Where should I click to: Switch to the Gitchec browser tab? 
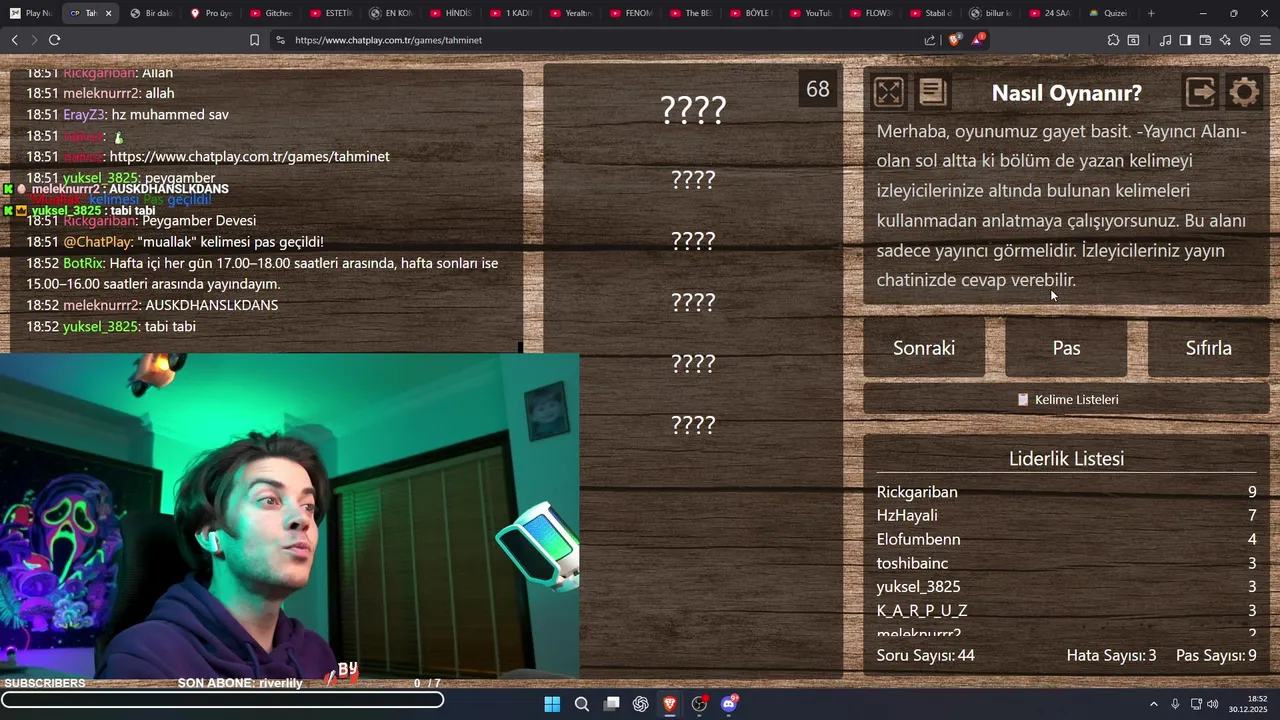tap(271, 13)
